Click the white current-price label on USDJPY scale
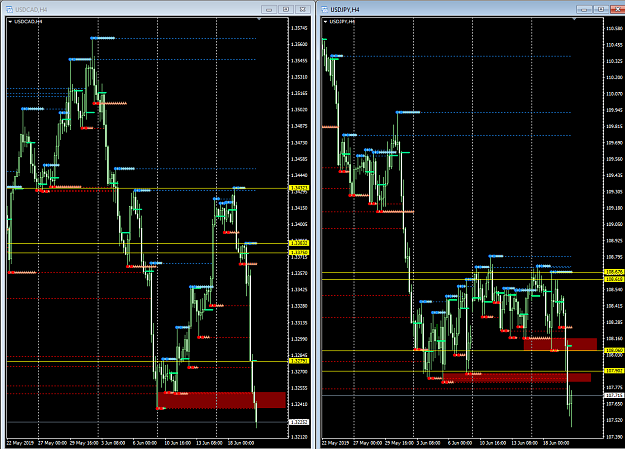This screenshot has width=625, height=449. coord(614,395)
